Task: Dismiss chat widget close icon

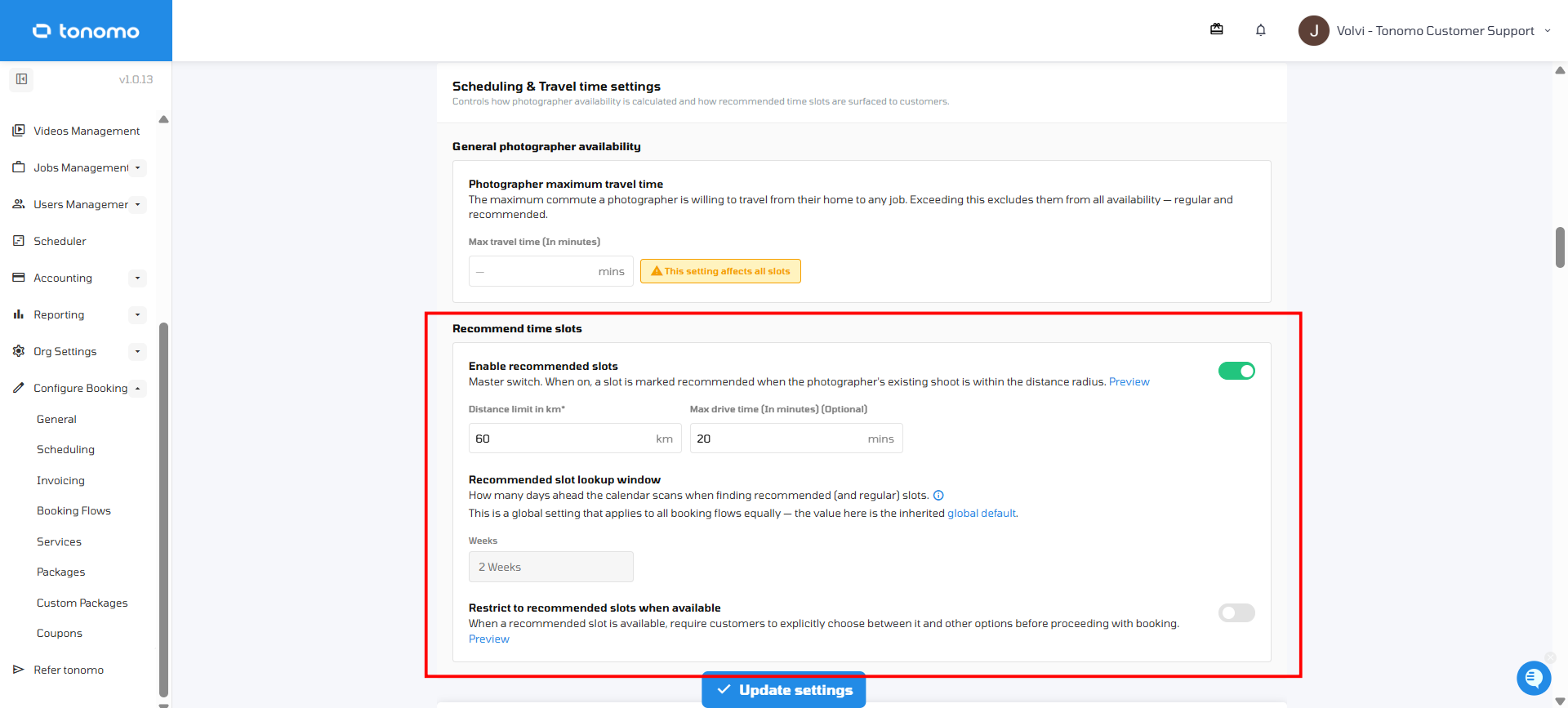Action: coord(1550,657)
